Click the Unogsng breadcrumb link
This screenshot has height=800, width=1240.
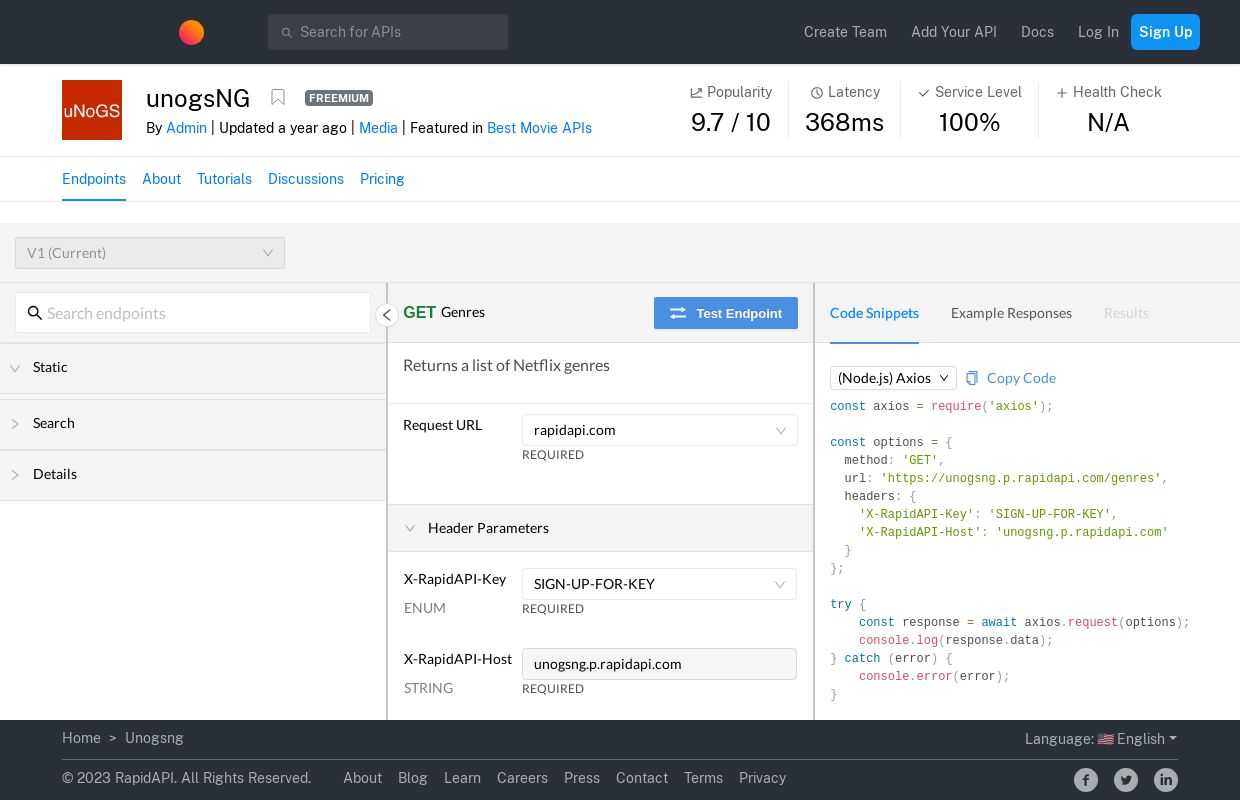(x=154, y=738)
